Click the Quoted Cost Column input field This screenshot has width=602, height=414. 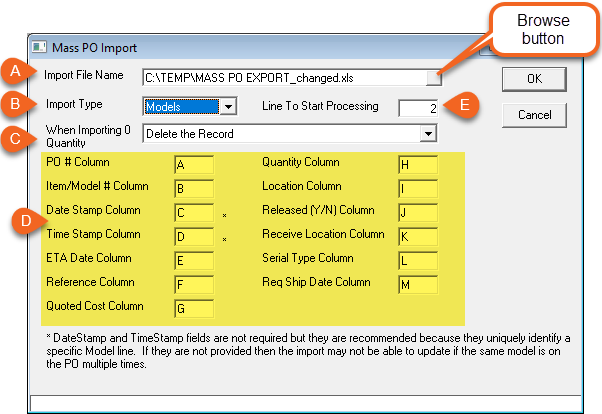coord(194,308)
